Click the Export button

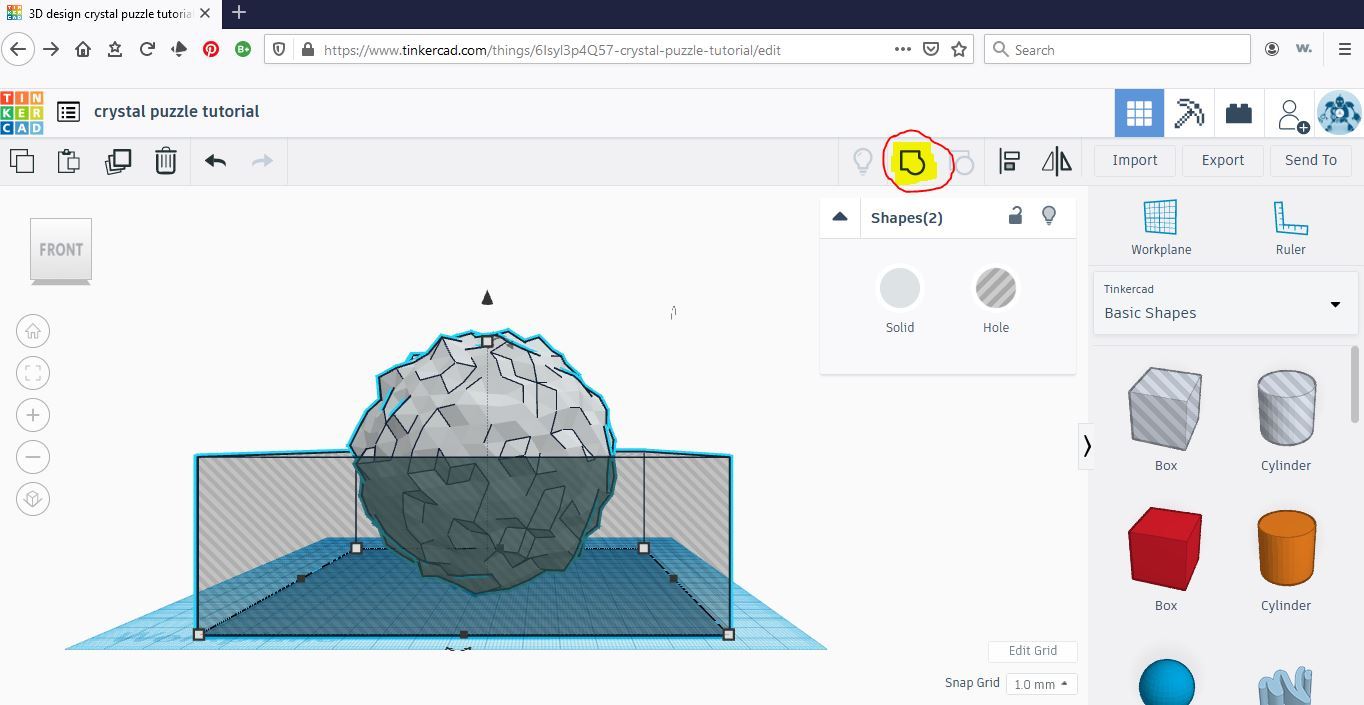tap(1222, 160)
